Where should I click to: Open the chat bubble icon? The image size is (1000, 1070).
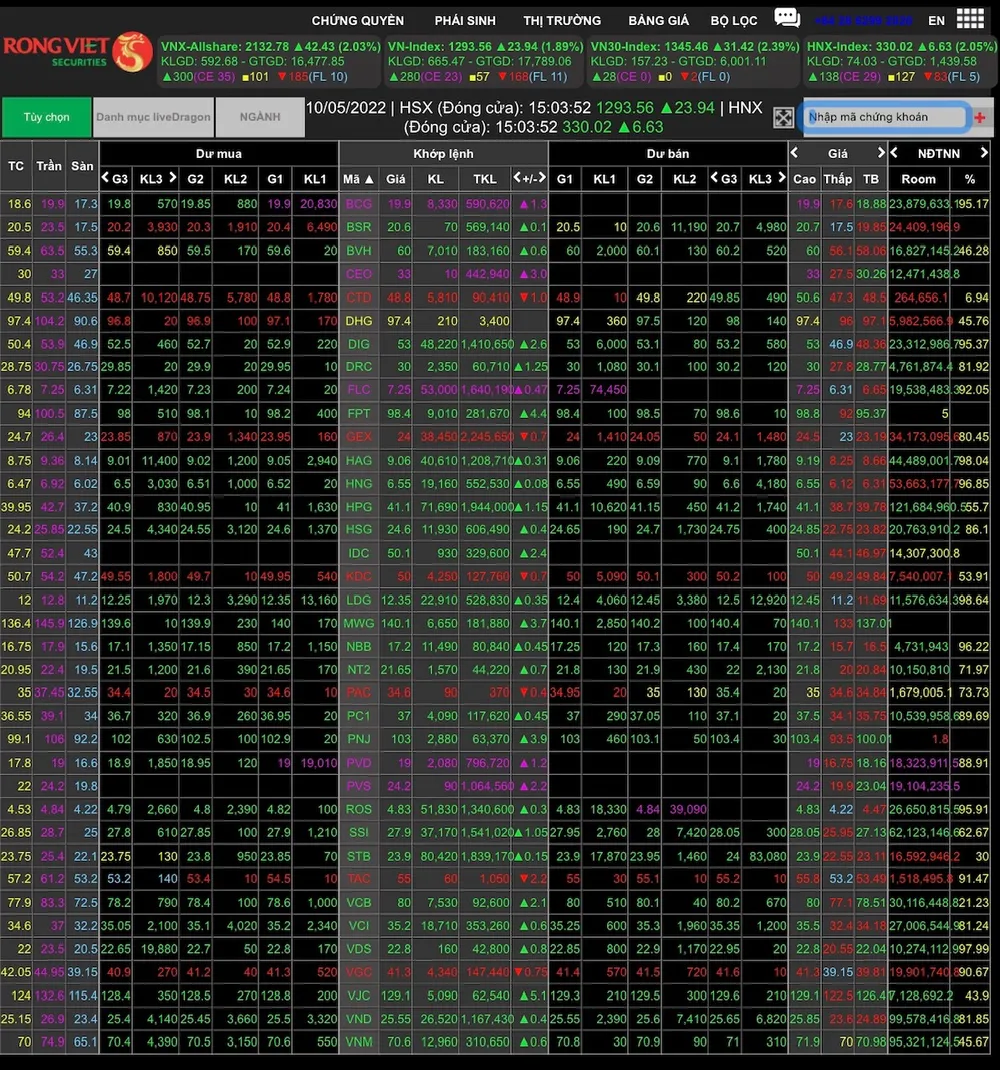787,18
